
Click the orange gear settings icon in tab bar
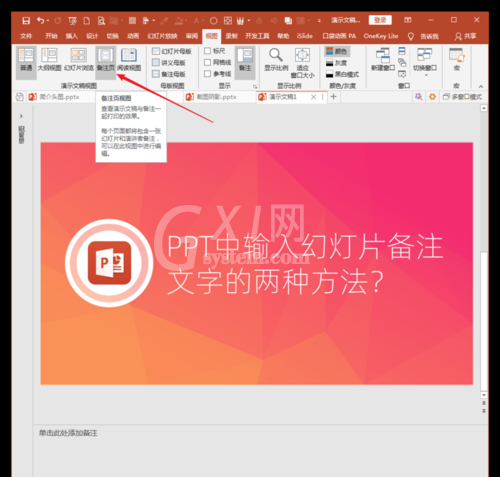(432, 97)
